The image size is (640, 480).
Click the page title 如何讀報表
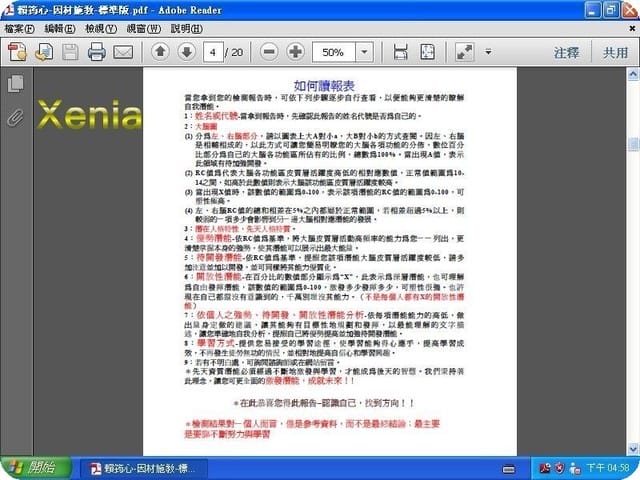pos(324,86)
